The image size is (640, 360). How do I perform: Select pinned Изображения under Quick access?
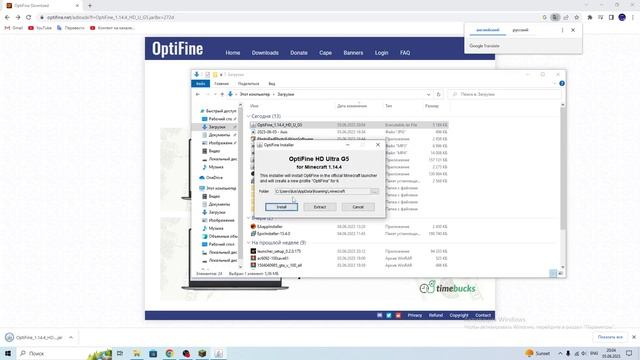pos(219,143)
